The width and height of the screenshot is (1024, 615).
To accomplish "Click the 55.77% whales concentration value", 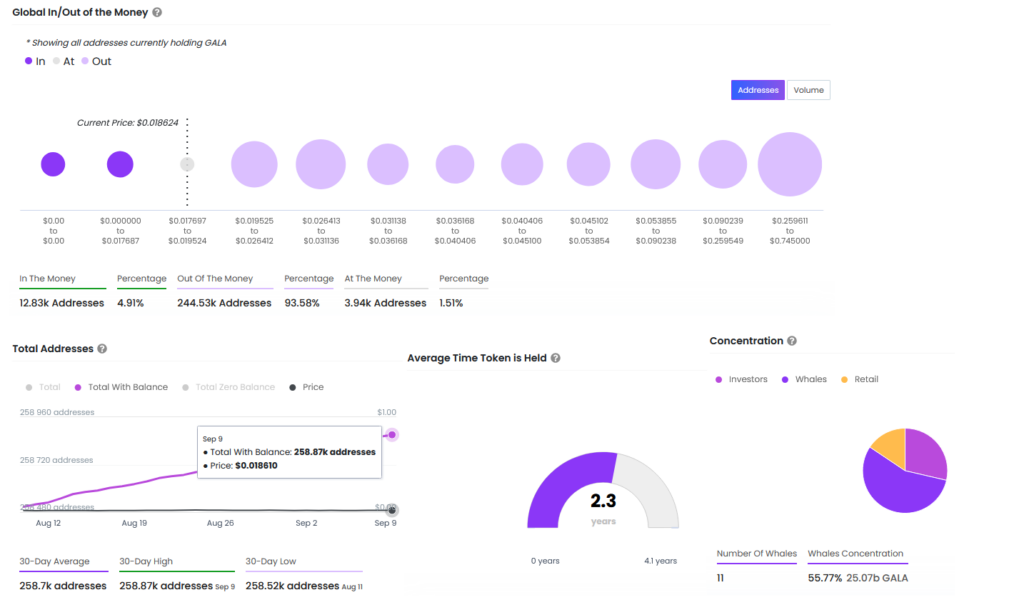I will tap(824, 578).
